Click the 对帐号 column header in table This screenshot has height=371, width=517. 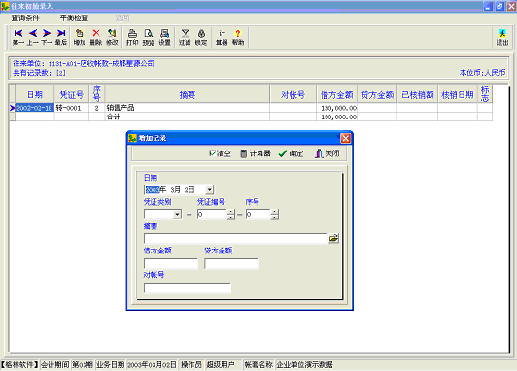pos(293,95)
